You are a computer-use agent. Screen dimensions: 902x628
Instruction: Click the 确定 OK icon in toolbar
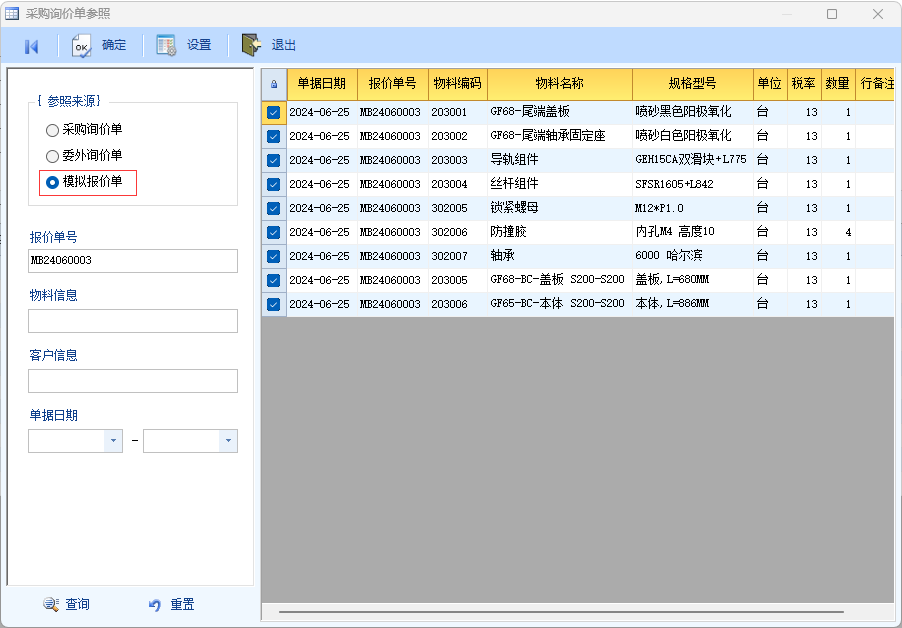[81, 46]
